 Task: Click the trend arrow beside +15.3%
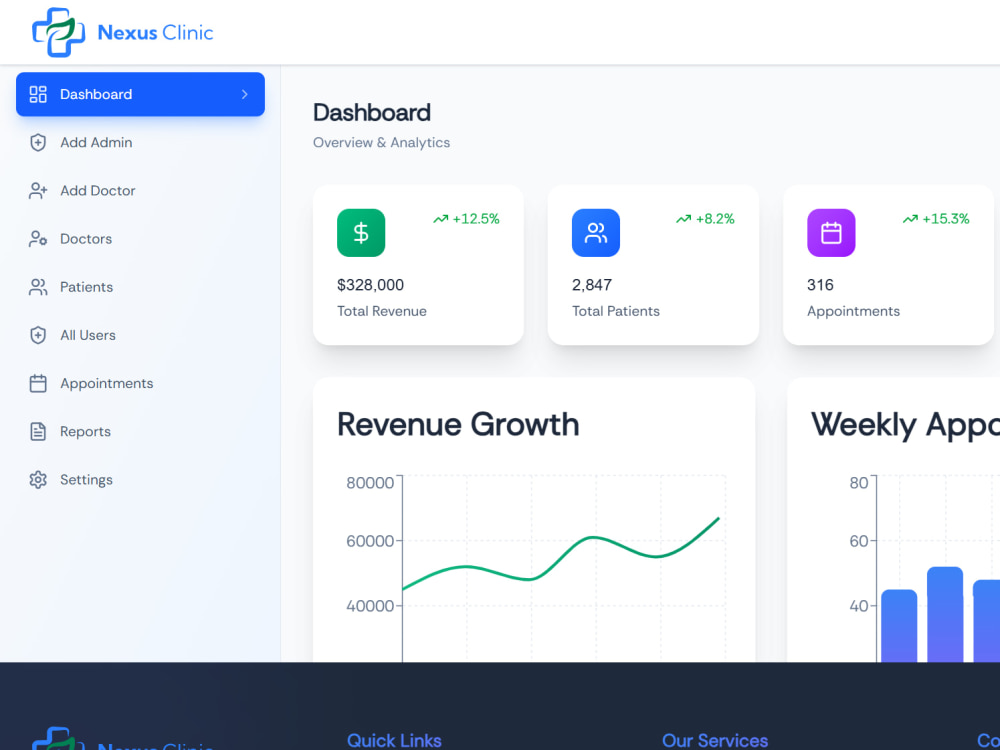click(910, 219)
